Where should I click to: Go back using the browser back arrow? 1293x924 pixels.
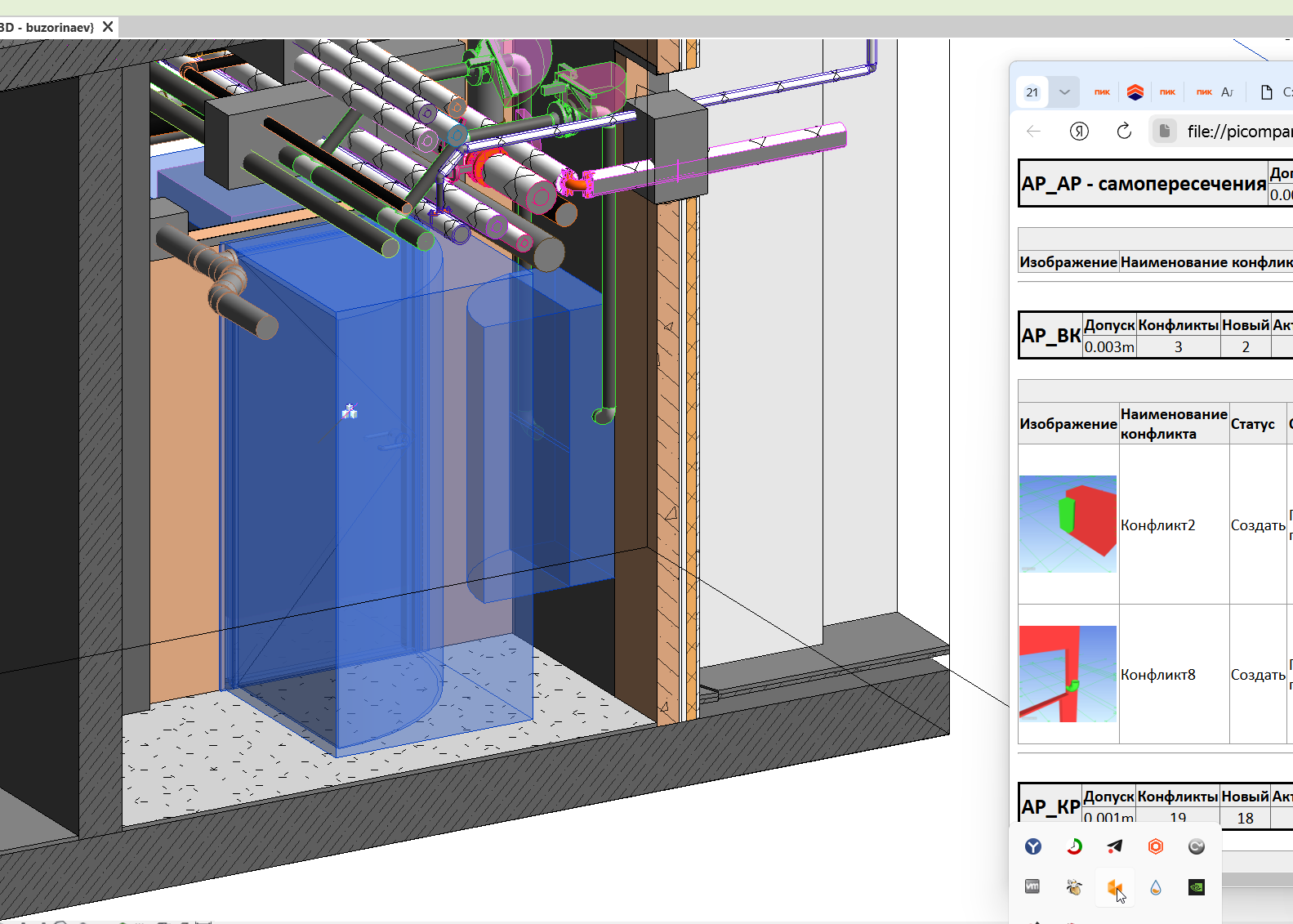click(x=1034, y=131)
